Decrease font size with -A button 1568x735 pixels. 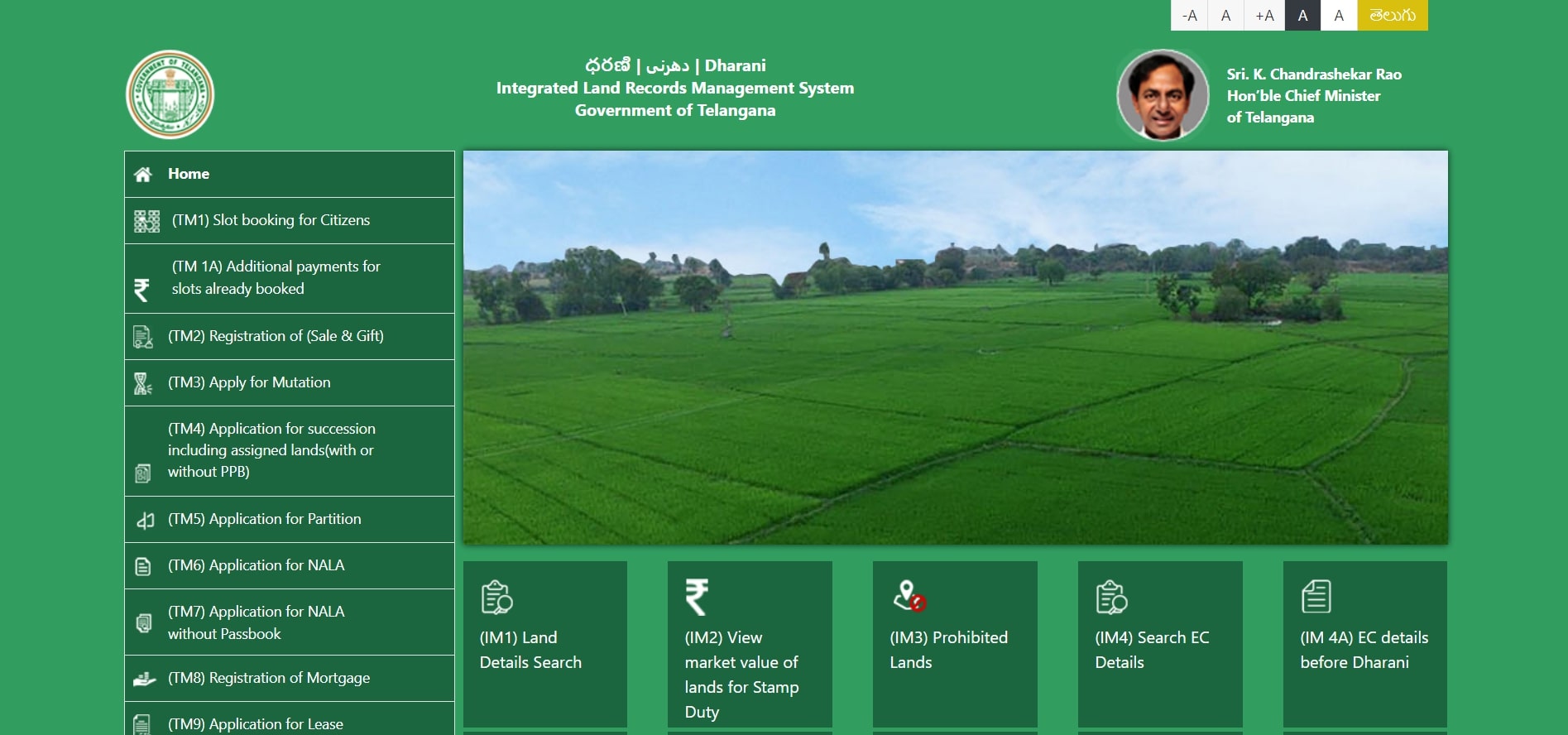(x=1189, y=15)
